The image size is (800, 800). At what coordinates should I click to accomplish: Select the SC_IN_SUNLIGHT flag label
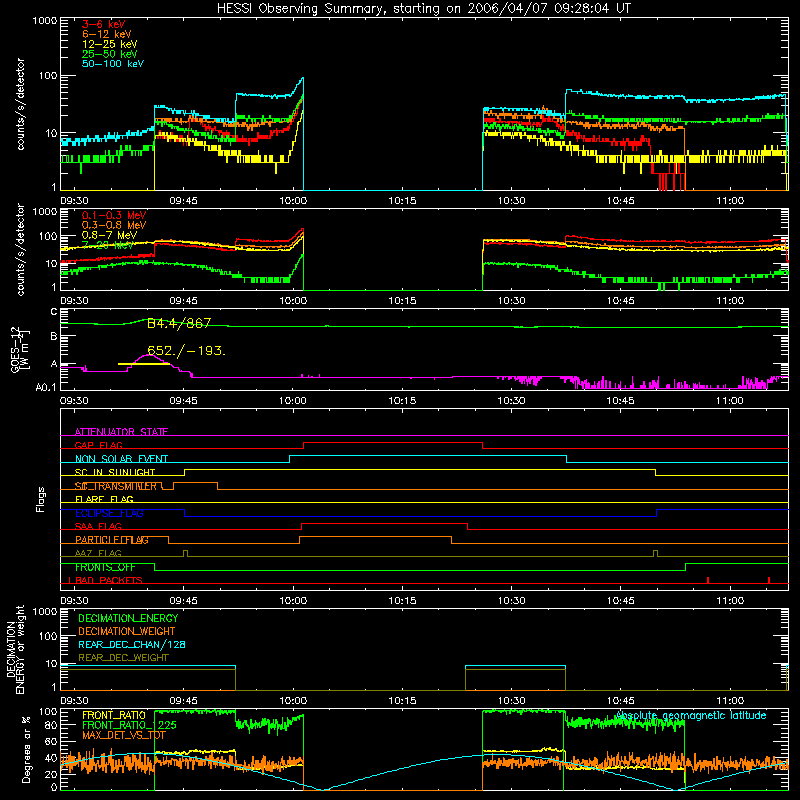coord(115,472)
